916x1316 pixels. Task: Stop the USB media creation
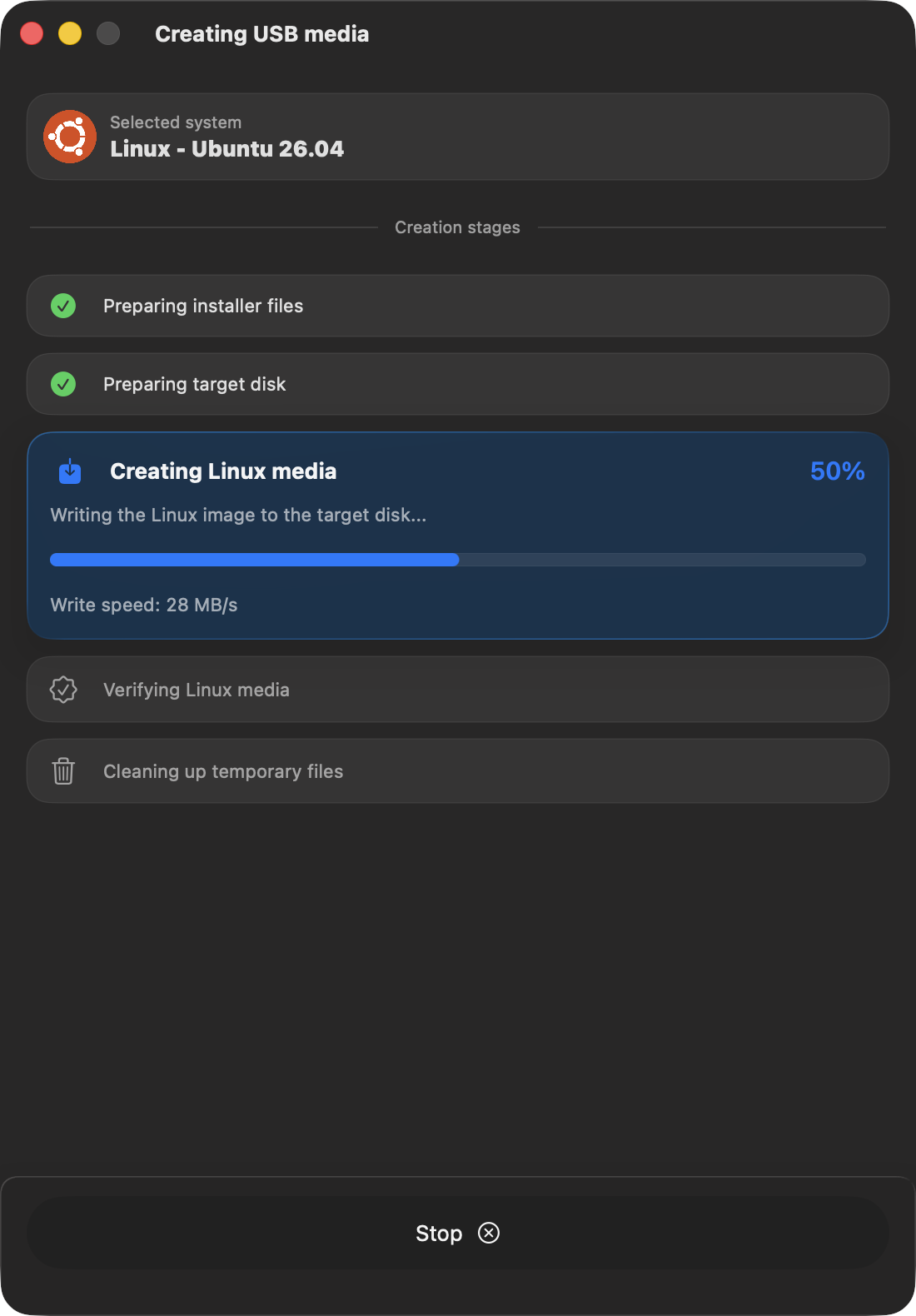coord(458,1233)
